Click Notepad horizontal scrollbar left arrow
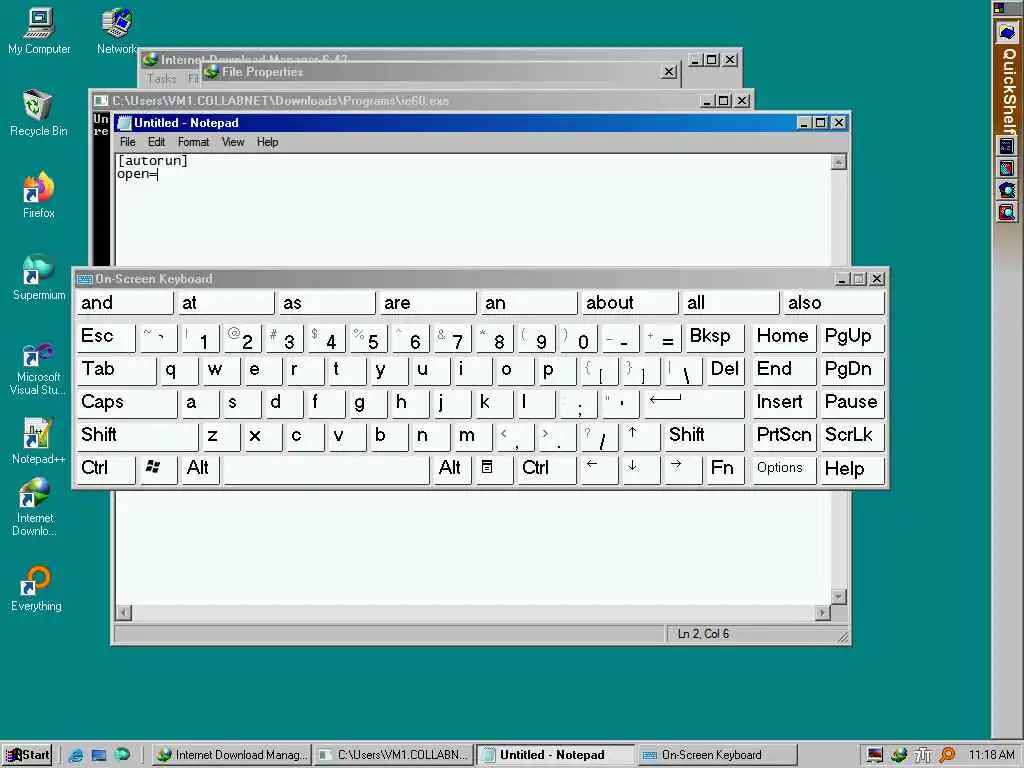Viewport: 1024px width, 768px height. click(x=123, y=613)
